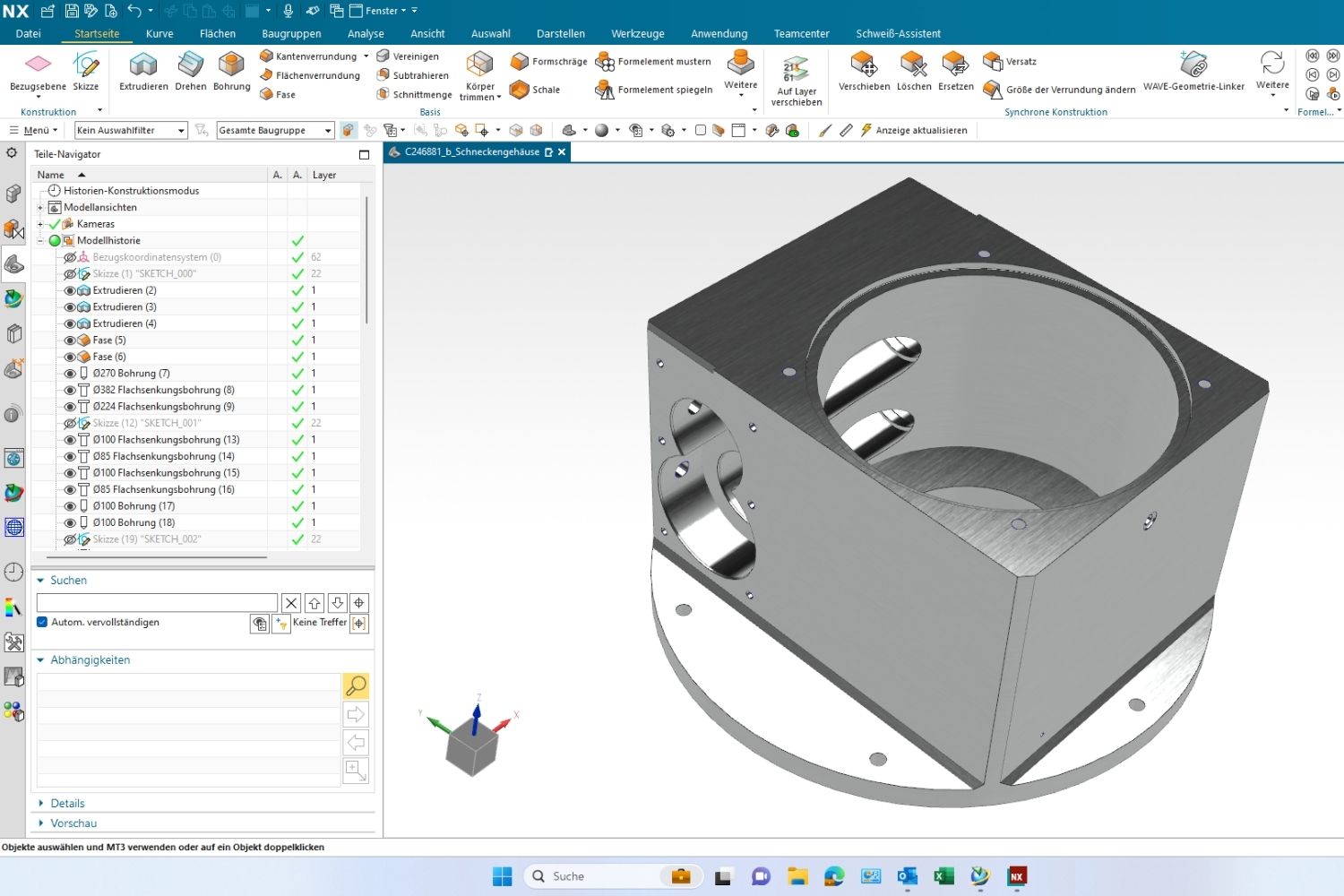Screen dimensions: 1344x896
Task: Click the WAVE-Geometrie-Linker icon
Action: click(1193, 70)
